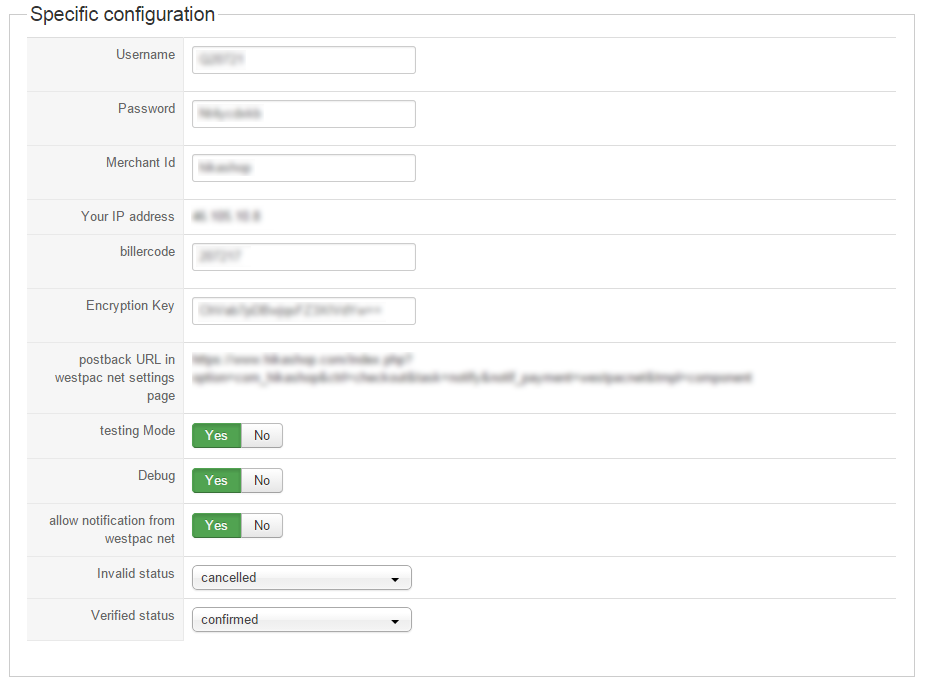Open the Invalid status dropdown

click(x=301, y=578)
